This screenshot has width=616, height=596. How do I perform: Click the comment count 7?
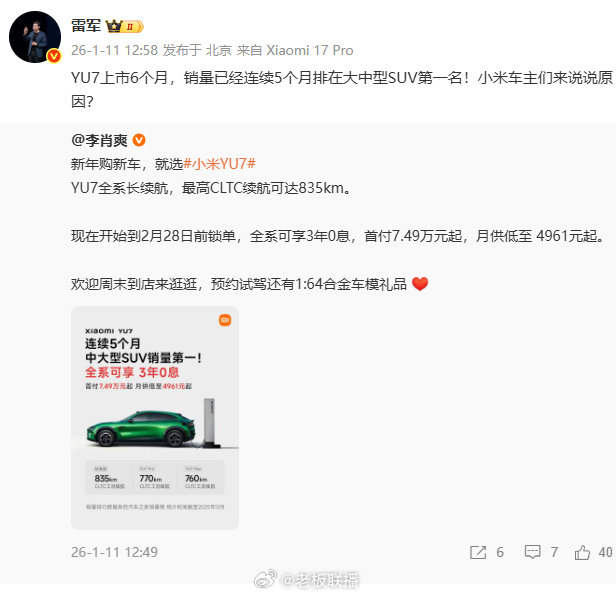pyautogui.click(x=554, y=552)
